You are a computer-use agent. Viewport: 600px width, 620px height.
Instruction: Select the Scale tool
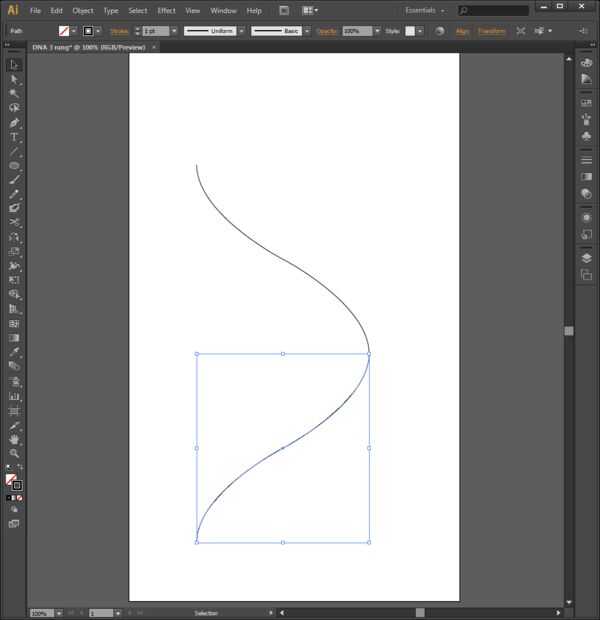pyautogui.click(x=14, y=251)
